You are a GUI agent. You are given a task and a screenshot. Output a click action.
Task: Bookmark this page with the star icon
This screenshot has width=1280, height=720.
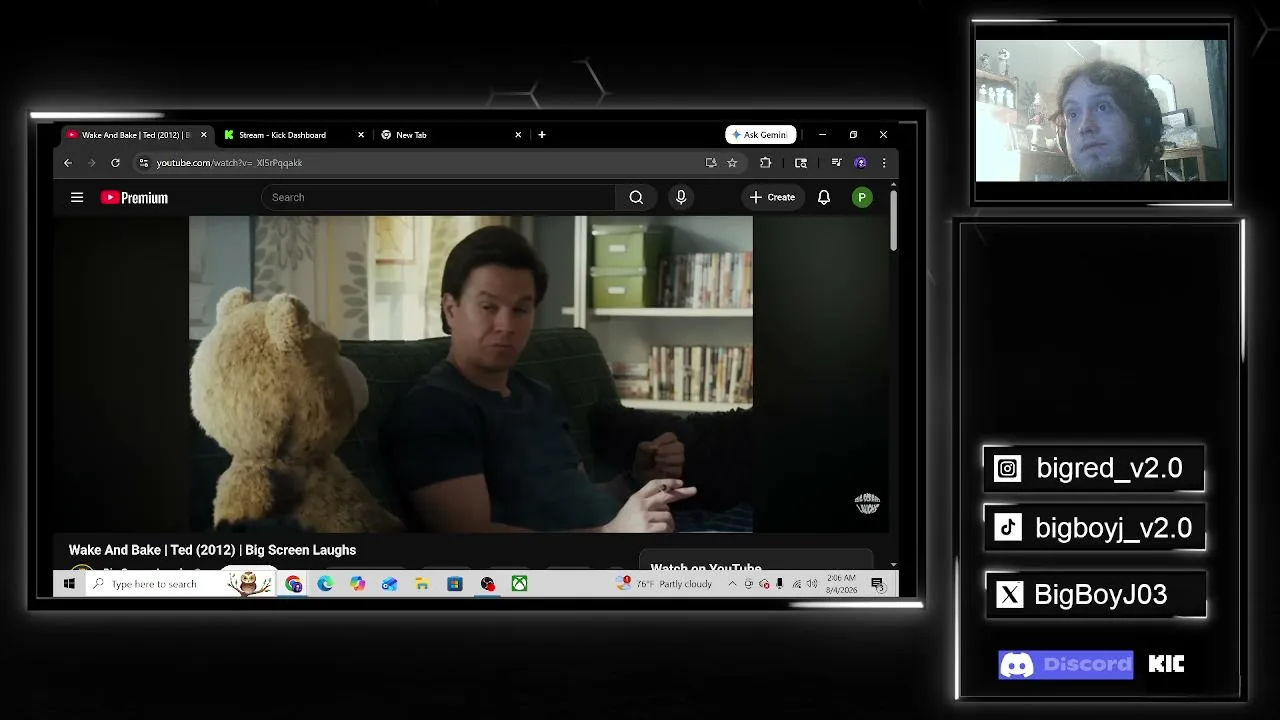click(x=732, y=163)
